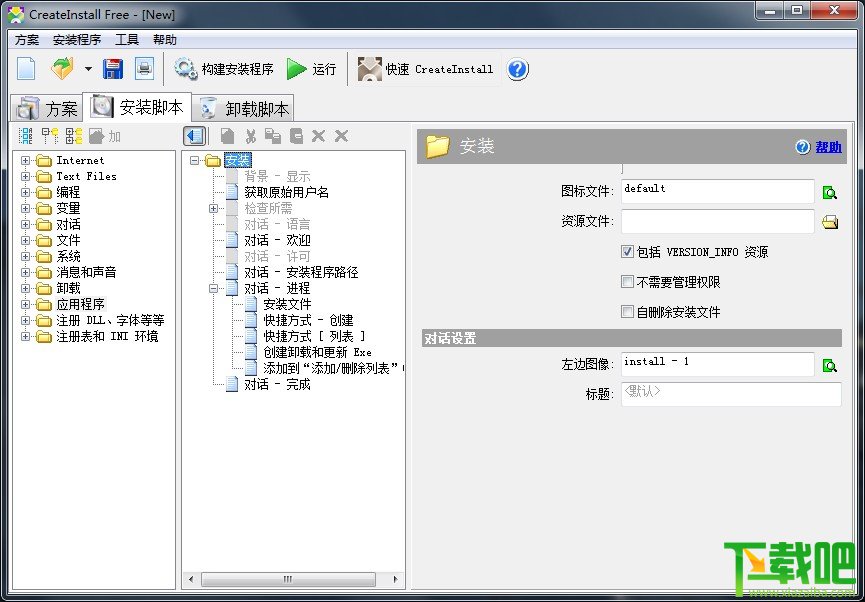Switch to the 卸载脚本 tab
This screenshot has width=865, height=602.
point(243,108)
